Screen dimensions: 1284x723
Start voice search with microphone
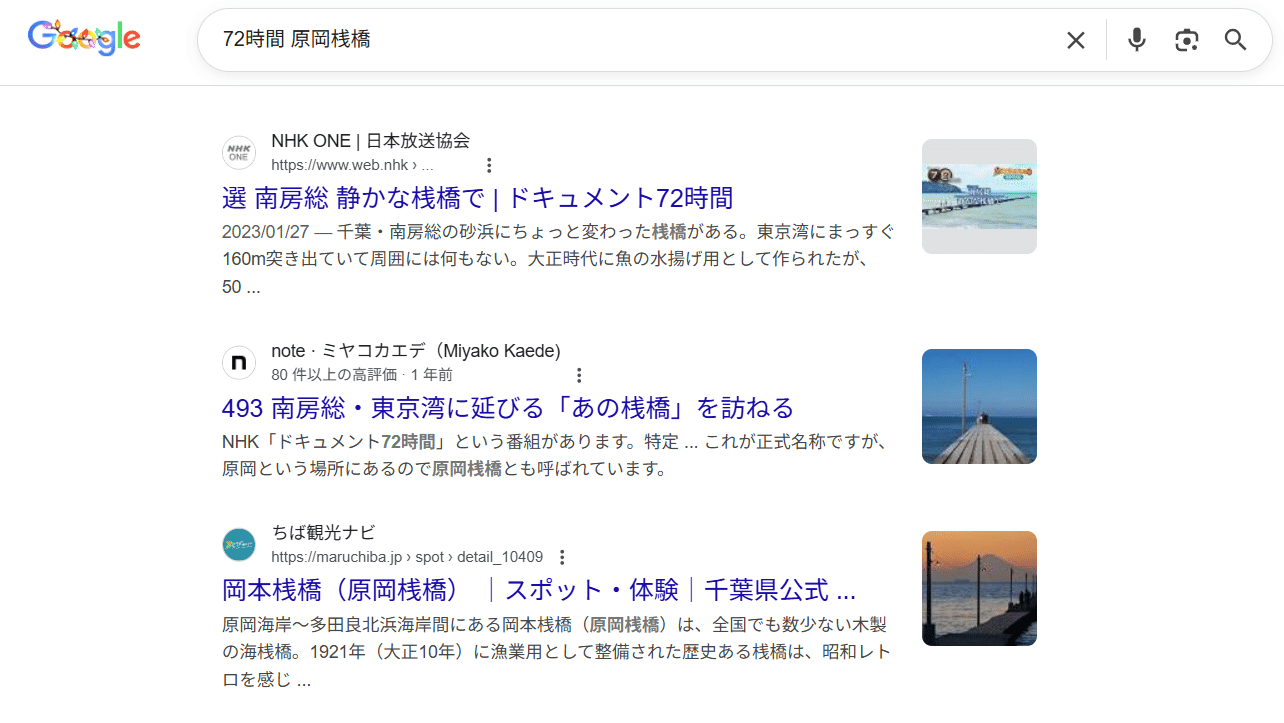pyautogui.click(x=1136, y=40)
